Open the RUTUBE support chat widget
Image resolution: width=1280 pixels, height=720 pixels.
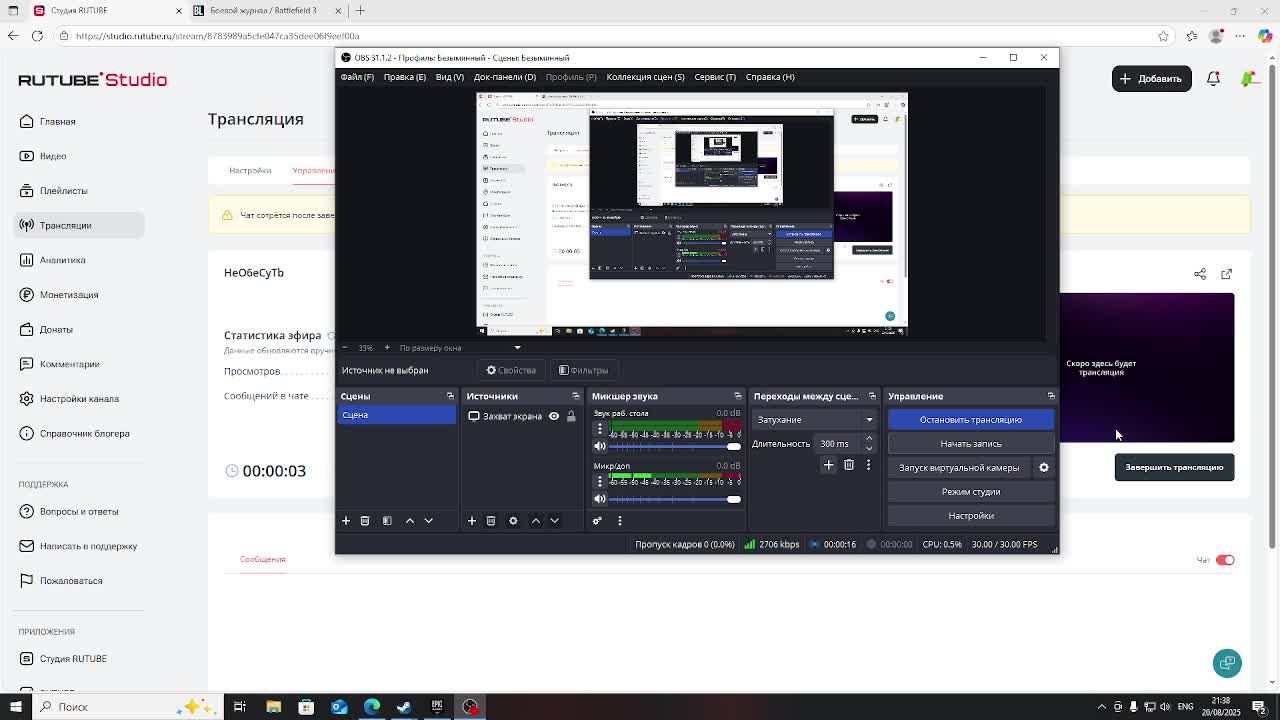1227,663
